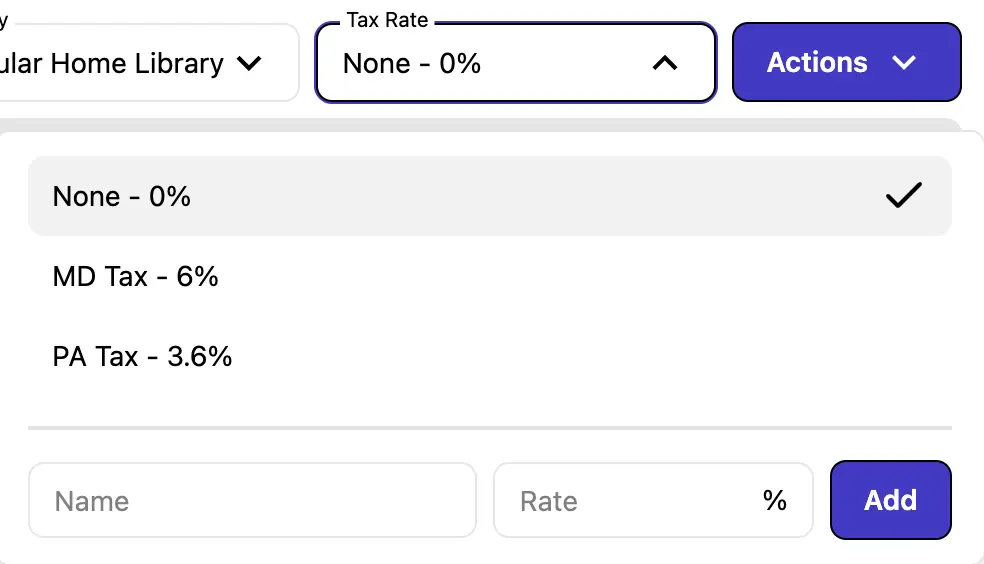The image size is (984, 564).
Task: Click the Tax Rate field label
Action: [387, 20]
